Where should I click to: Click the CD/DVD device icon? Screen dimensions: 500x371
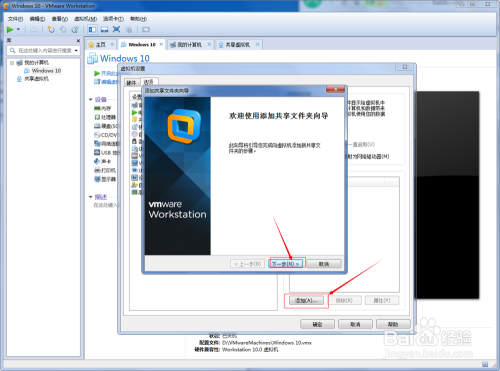pos(97,135)
